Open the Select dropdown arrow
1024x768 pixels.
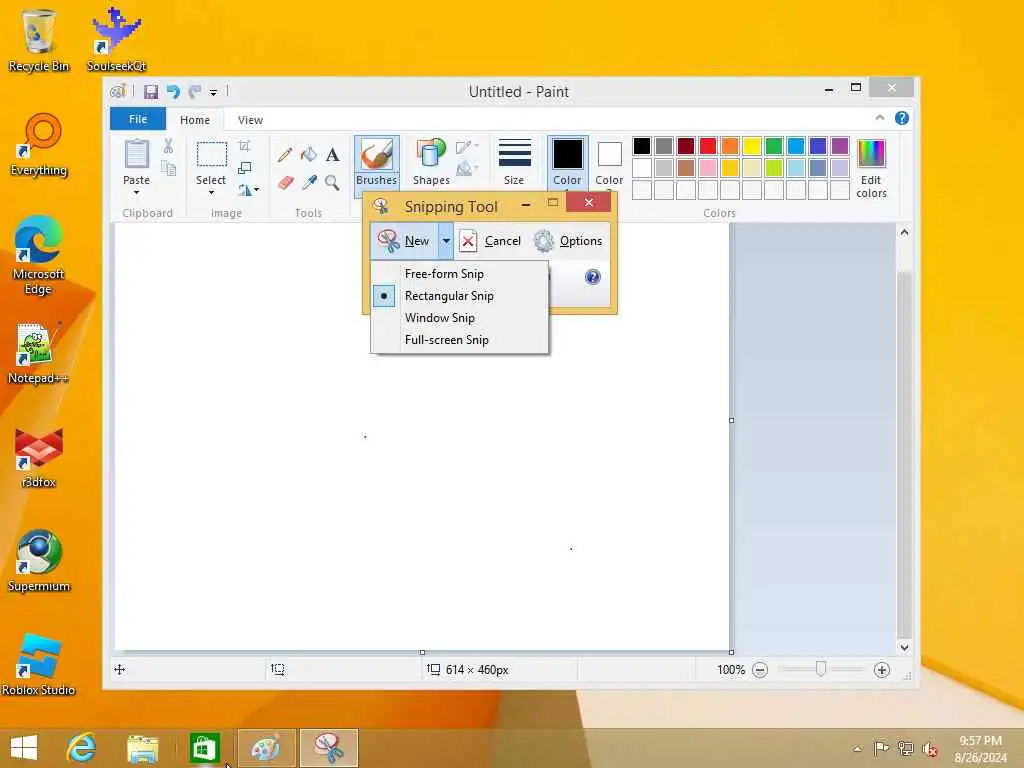211,193
